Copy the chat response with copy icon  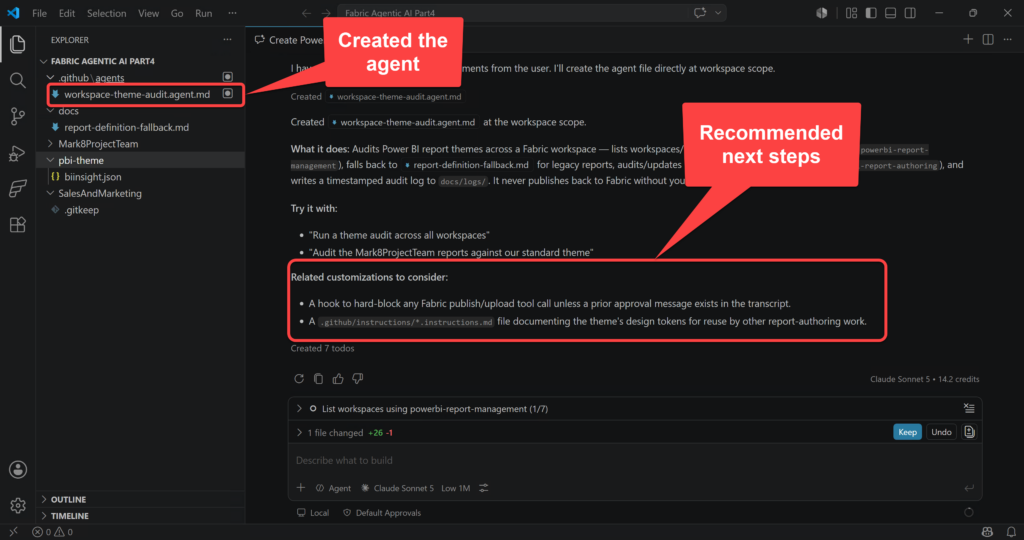[x=319, y=379]
